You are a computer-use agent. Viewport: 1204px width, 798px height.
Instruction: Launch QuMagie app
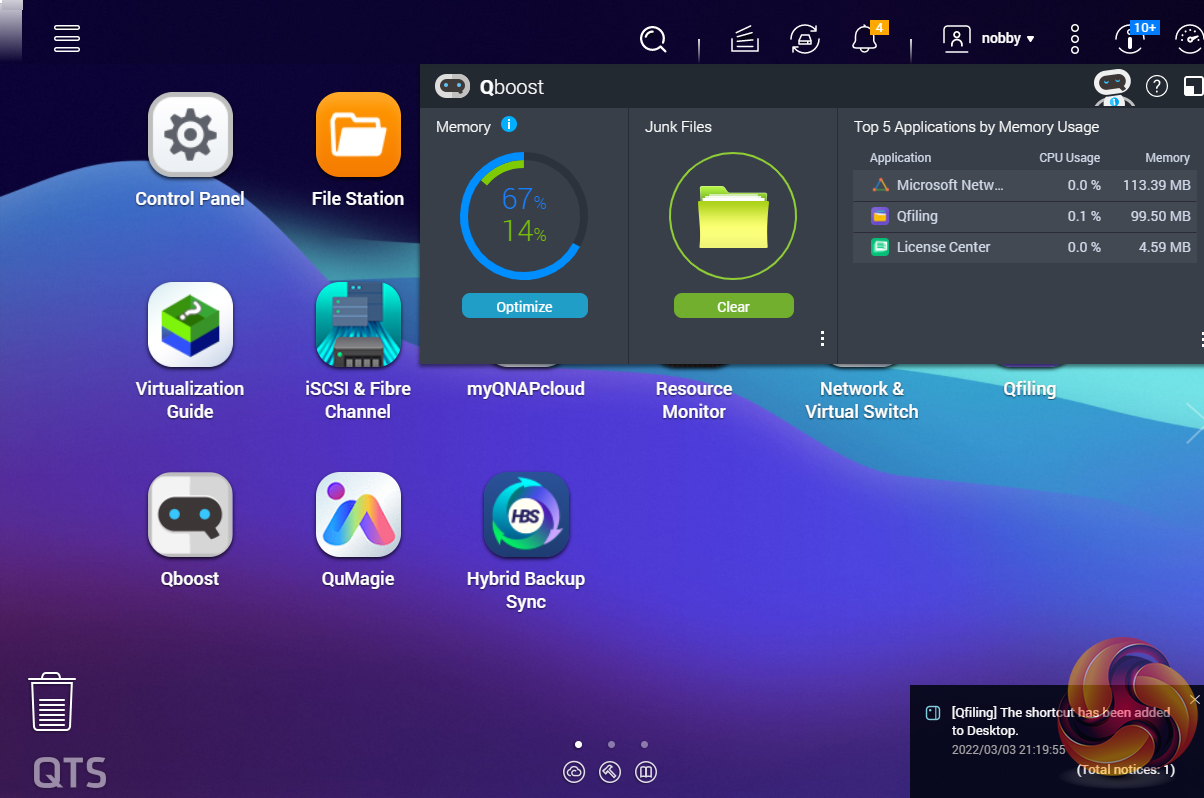coord(358,514)
